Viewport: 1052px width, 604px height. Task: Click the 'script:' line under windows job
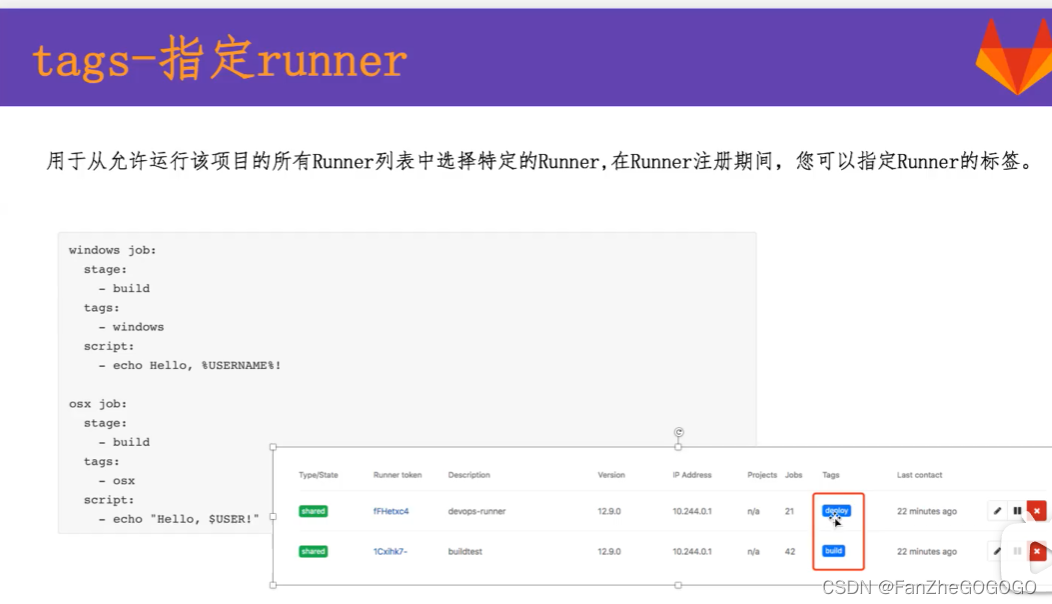point(109,346)
